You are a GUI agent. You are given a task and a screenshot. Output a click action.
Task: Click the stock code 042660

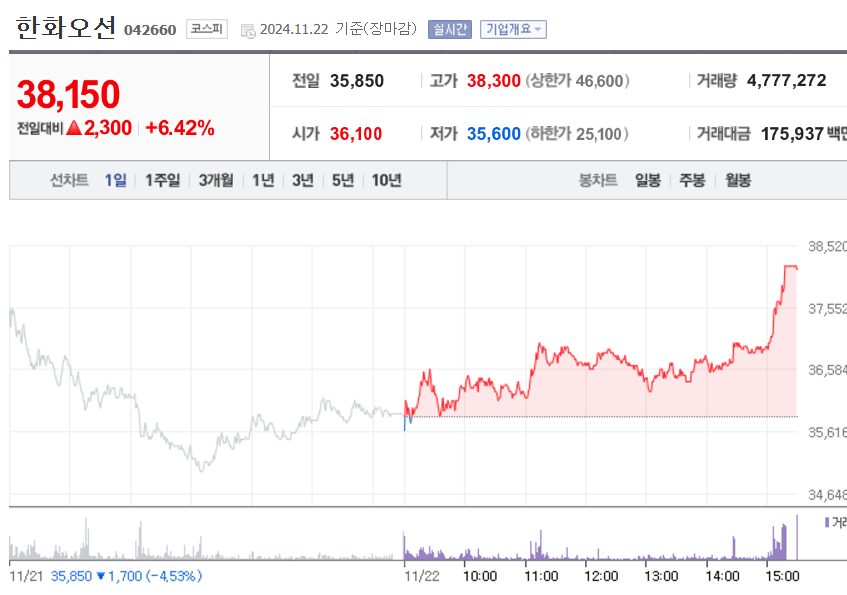[x=150, y=30]
